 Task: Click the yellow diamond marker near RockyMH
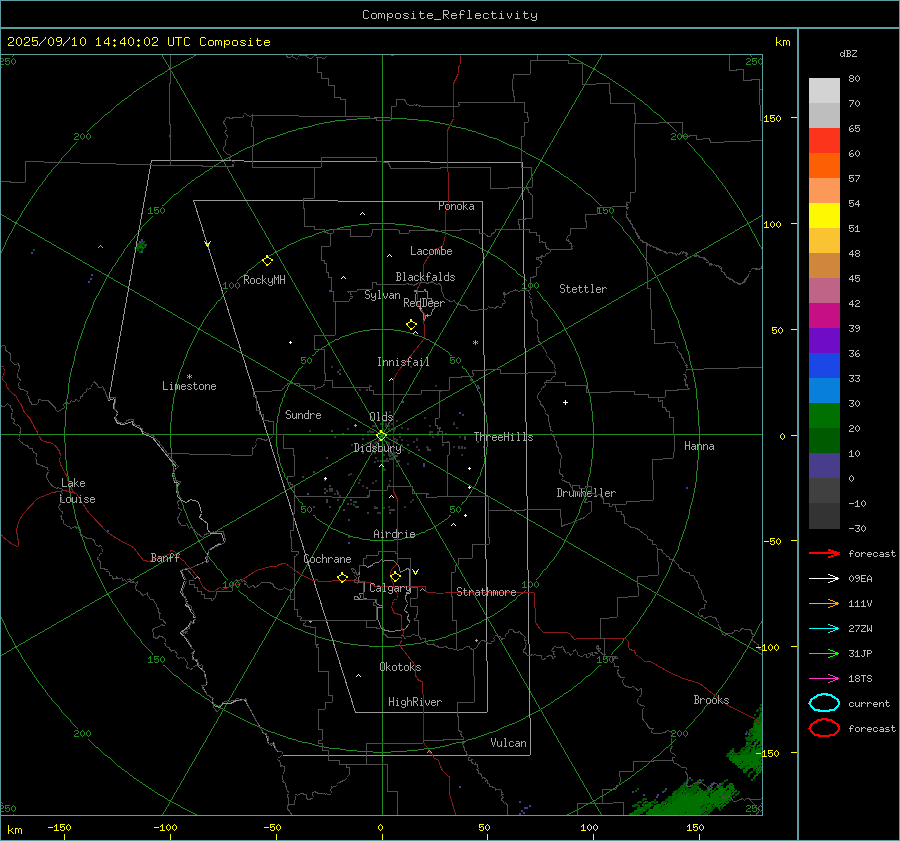(x=267, y=261)
